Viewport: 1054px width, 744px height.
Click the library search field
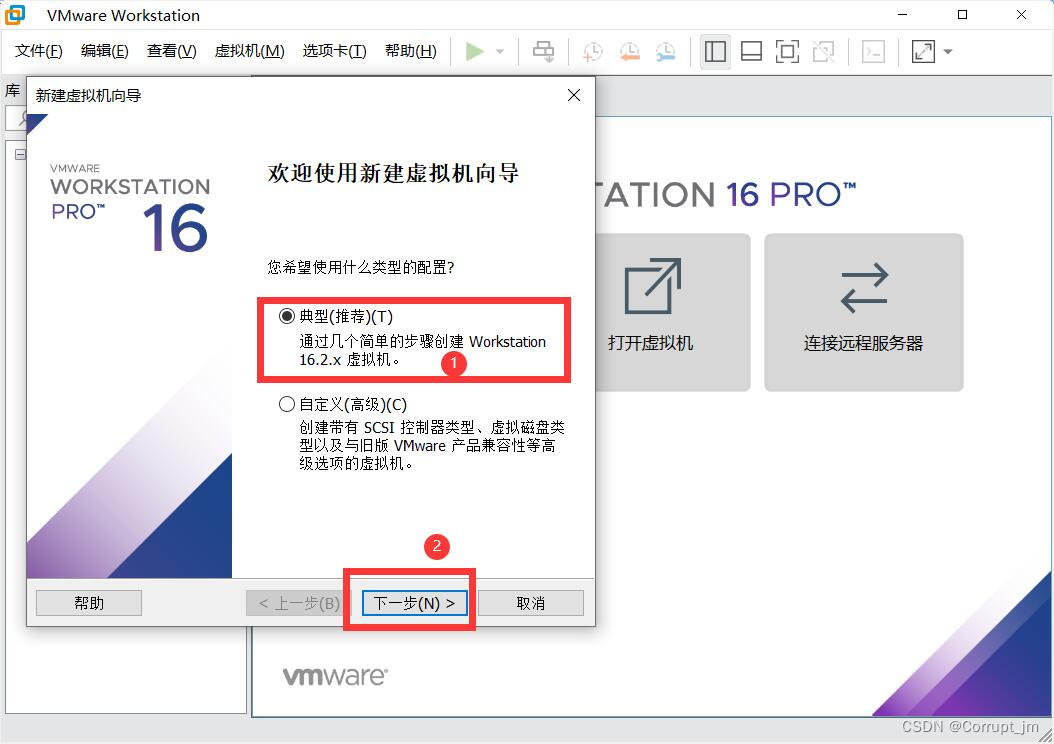pyautogui.click(x=16, y=118)
